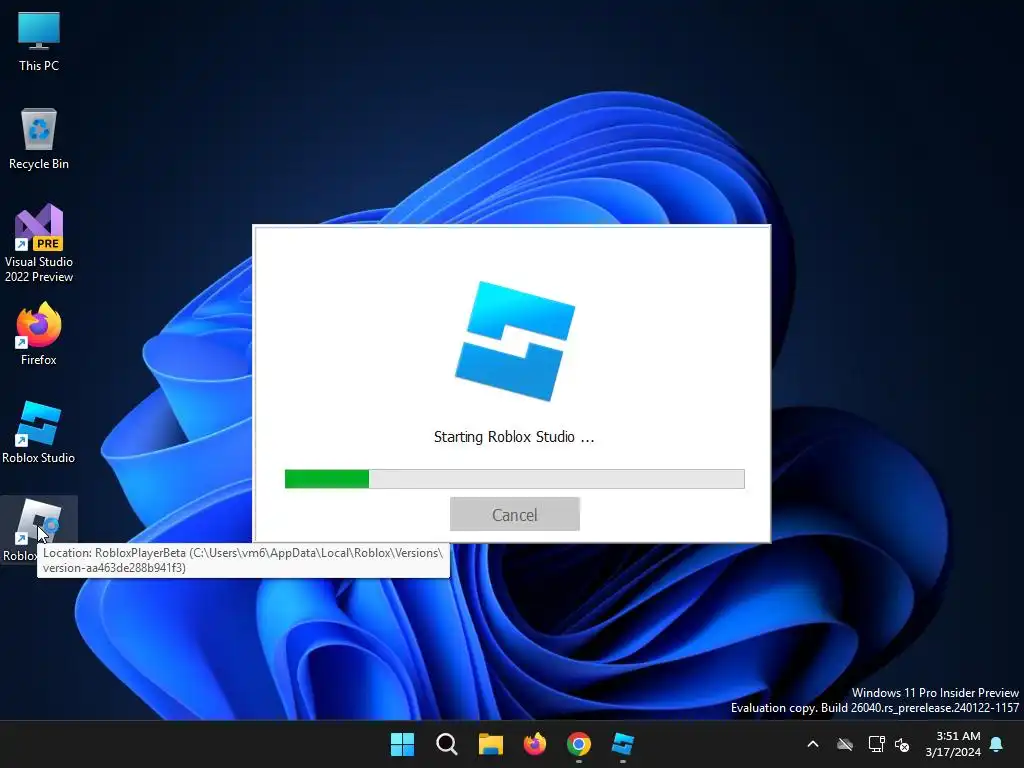This screenshot has height=768, width=1024.
Task: Click the RobloxPlayerBeta location tooltip
Action: [x=244, y=560]
